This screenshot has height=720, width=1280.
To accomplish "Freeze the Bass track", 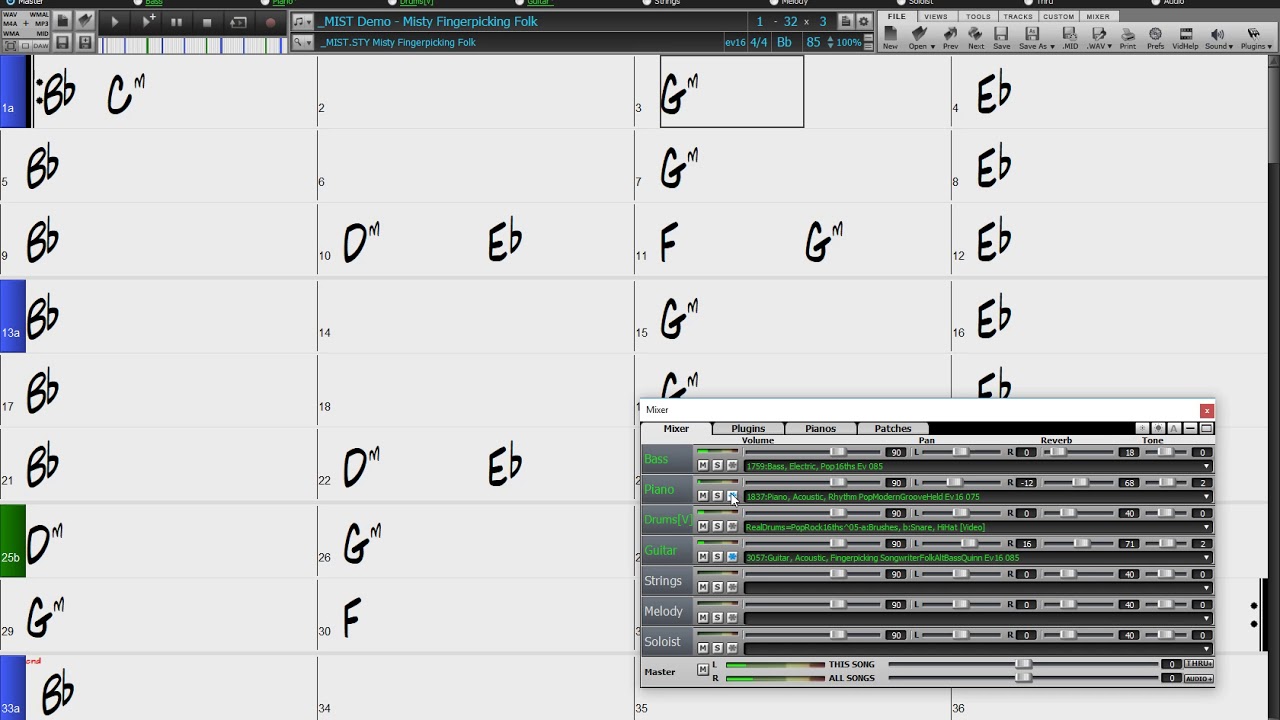I will click(x=732, y=466).
